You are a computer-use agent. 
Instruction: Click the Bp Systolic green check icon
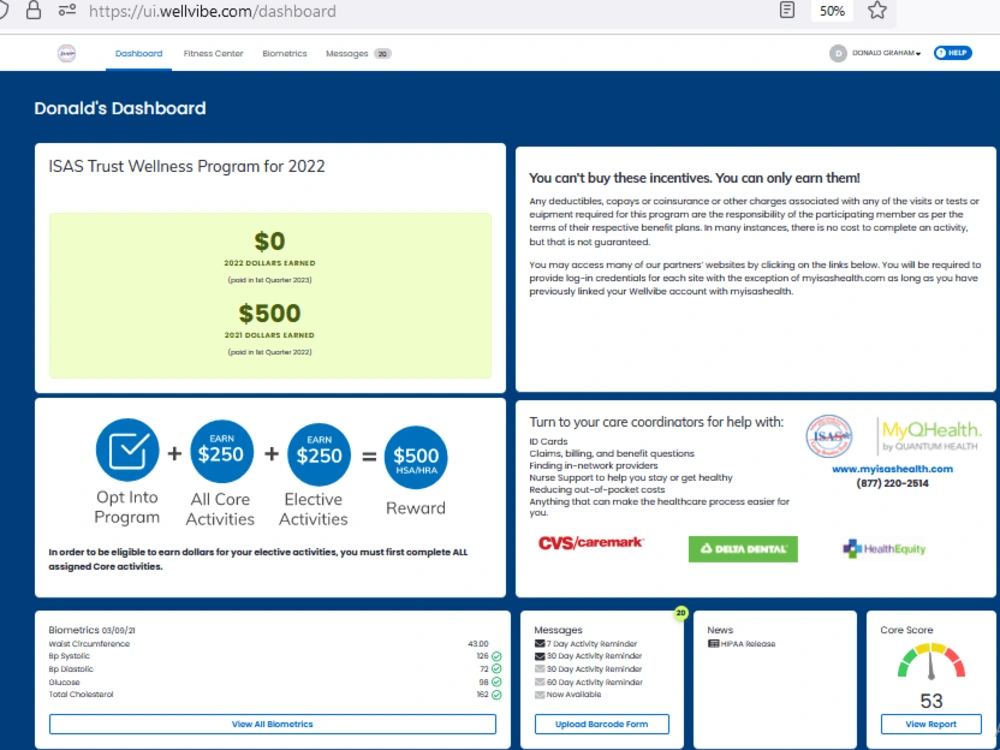point(496,656)
